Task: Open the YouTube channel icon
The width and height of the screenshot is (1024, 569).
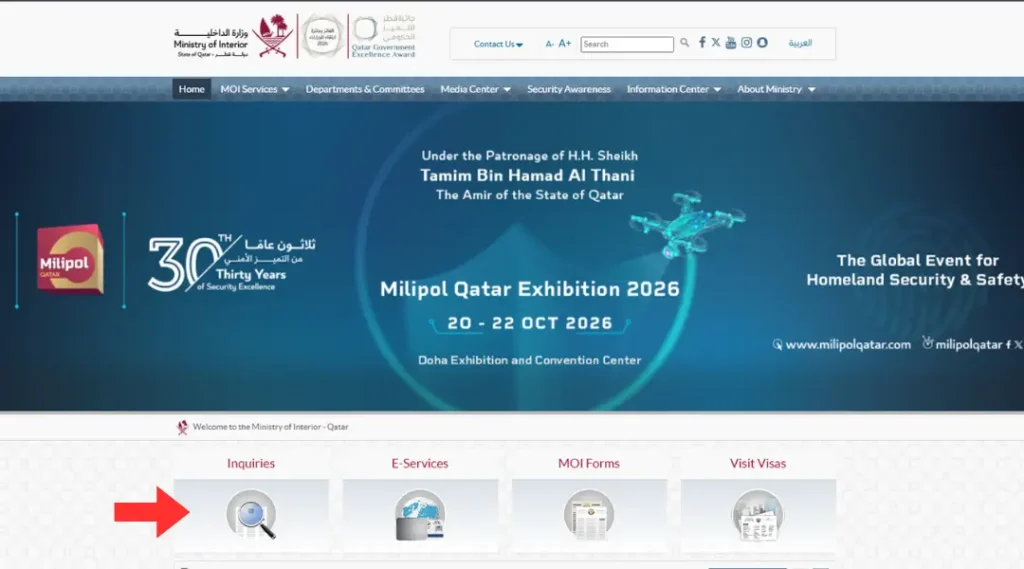Action: point(731,42)
